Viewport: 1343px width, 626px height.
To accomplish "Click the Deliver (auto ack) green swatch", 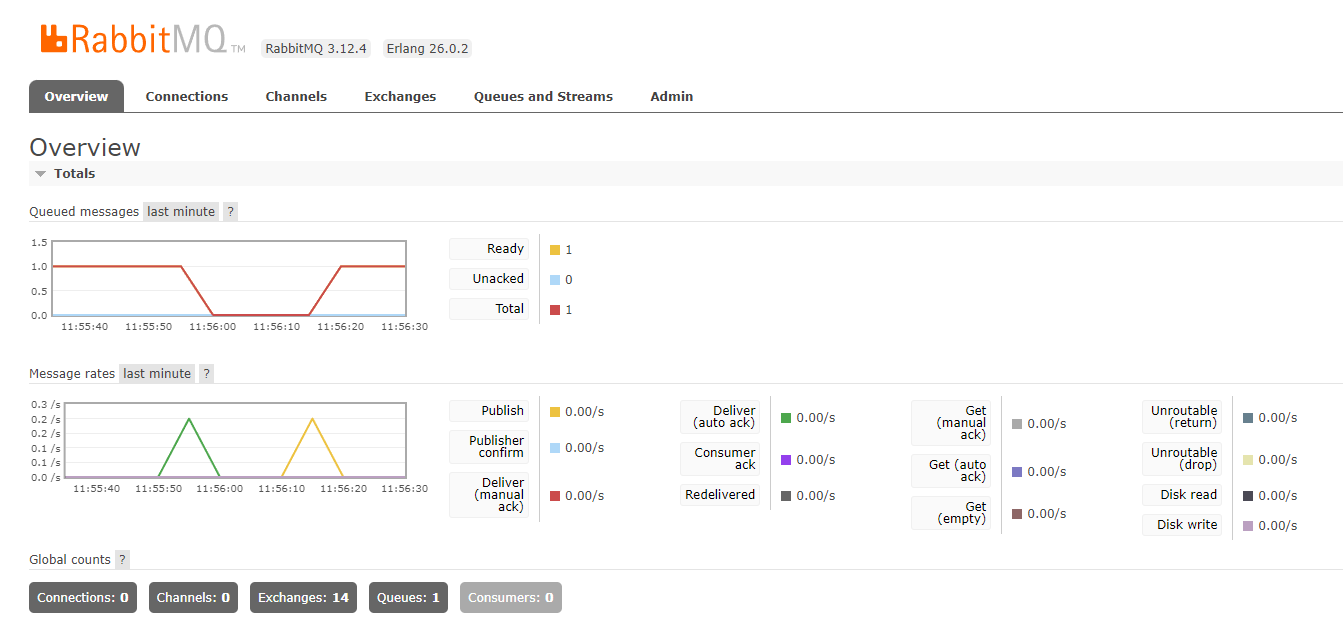I will [x=786, y=418].
